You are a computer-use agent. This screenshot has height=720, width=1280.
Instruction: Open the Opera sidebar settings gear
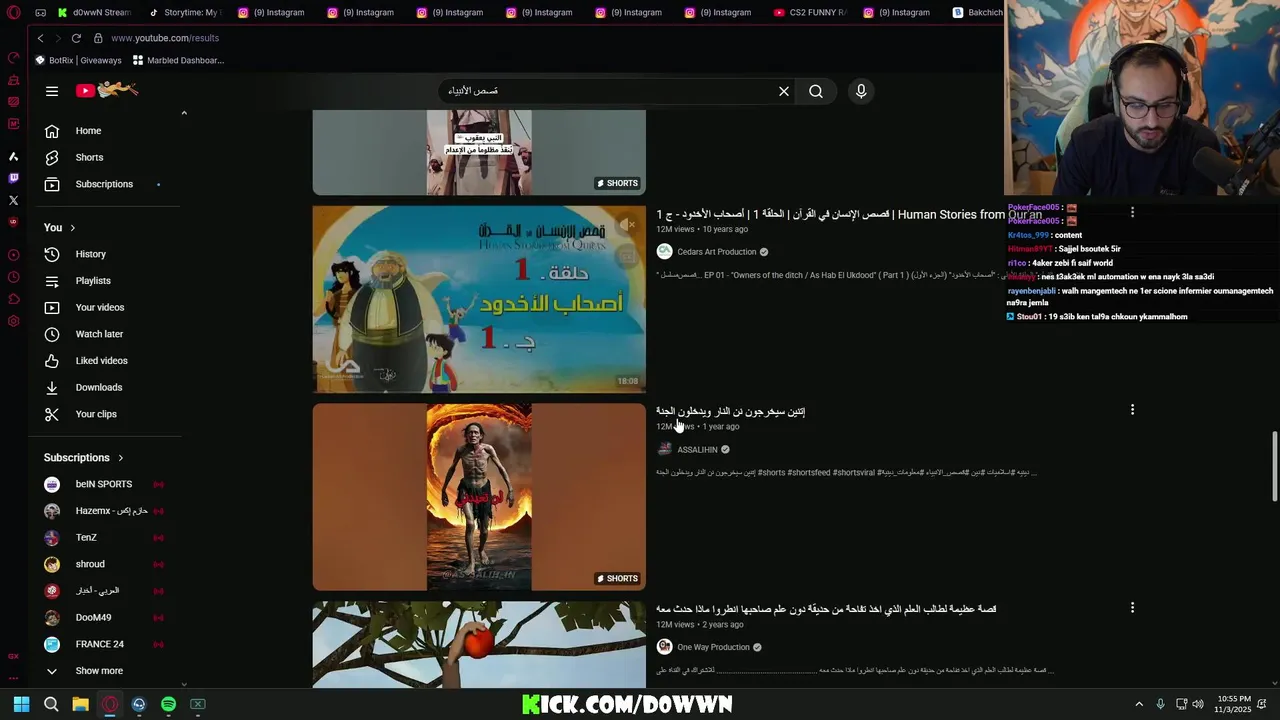(14, 321)
